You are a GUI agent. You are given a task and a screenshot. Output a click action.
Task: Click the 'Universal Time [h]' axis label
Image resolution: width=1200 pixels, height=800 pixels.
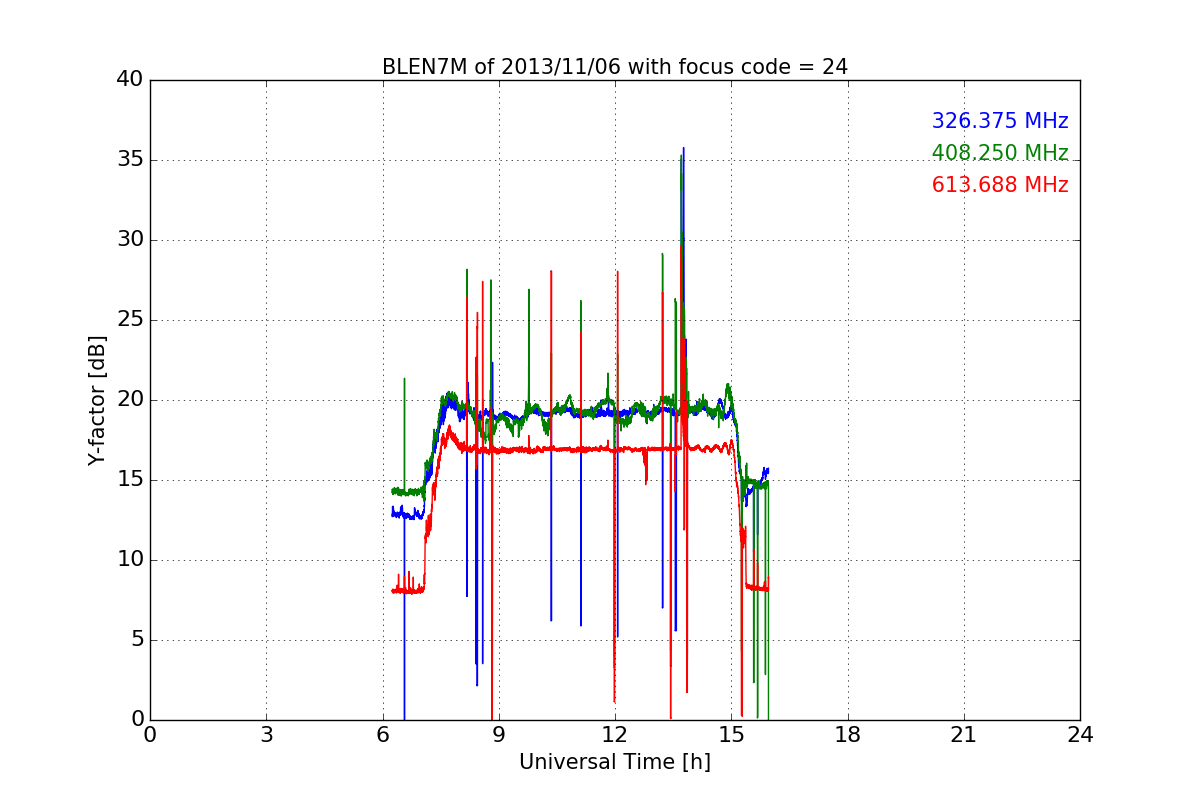tap(615, 762)
